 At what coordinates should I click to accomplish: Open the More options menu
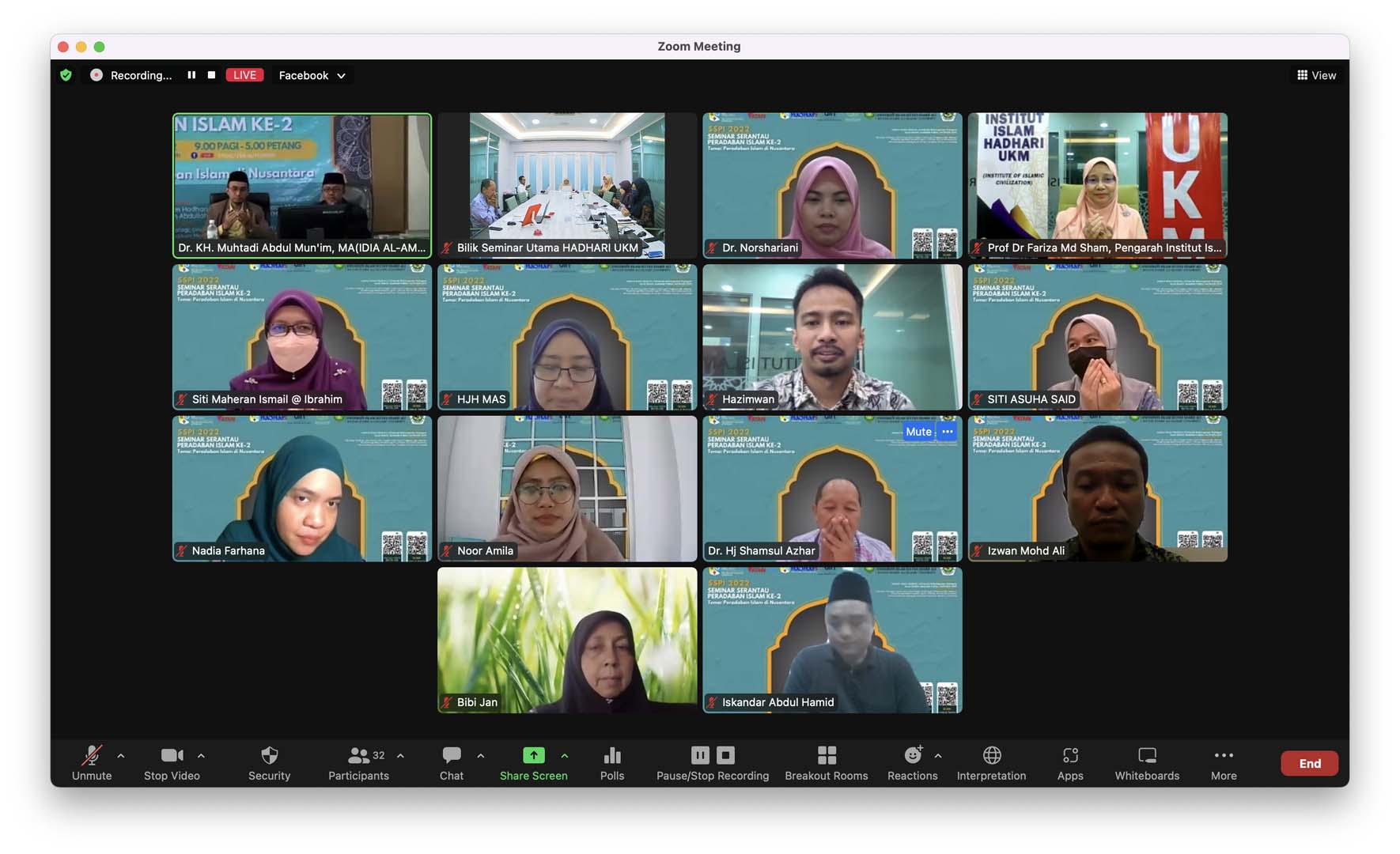click(1223, 763)
